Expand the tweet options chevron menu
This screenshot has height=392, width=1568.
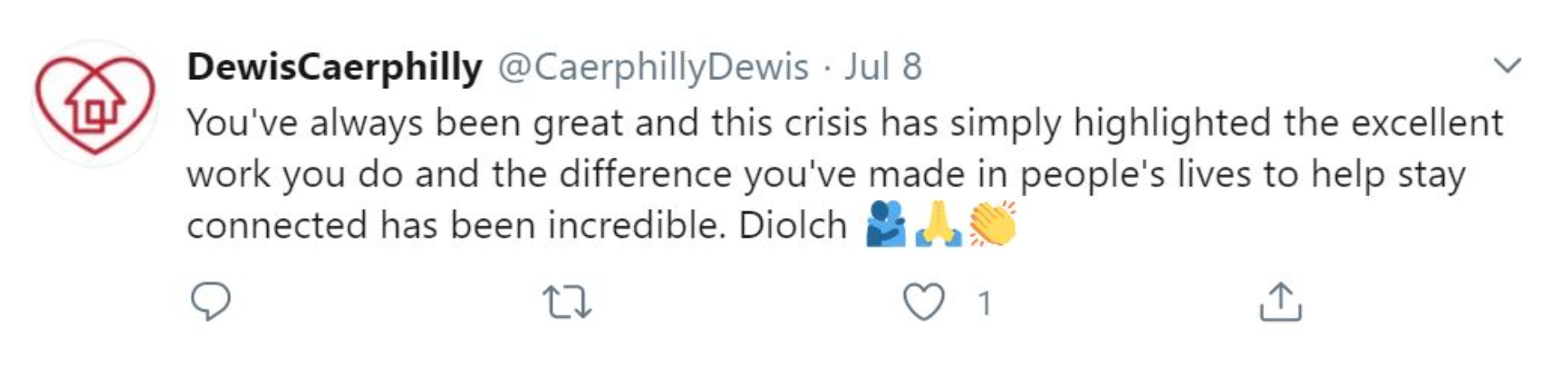[1507, 65]
